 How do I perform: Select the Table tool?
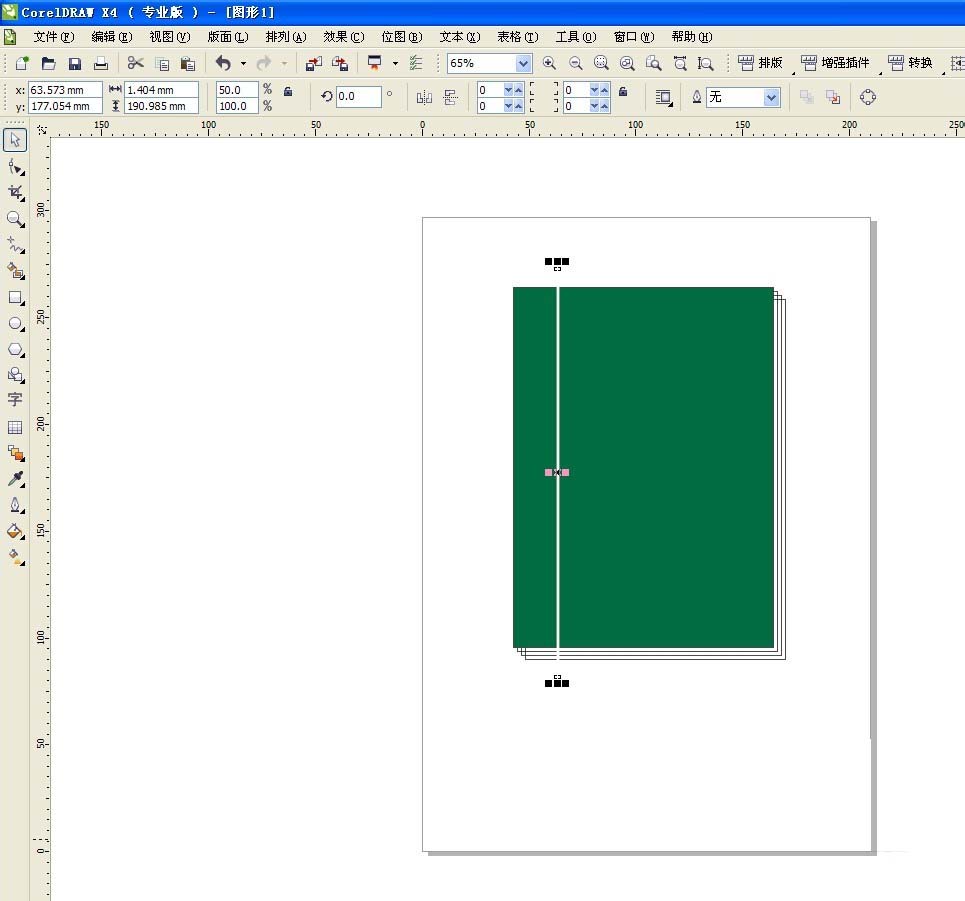15,427
